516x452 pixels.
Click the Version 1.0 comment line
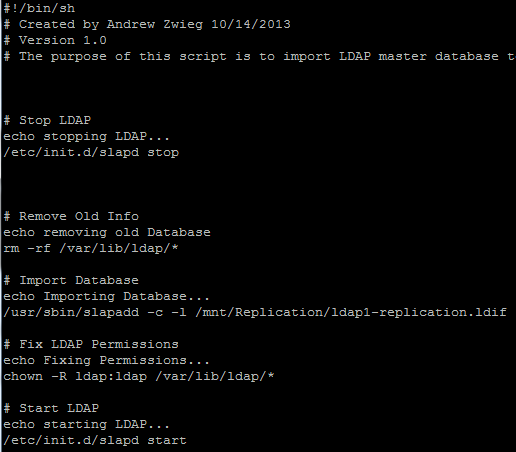pos(55,40)
